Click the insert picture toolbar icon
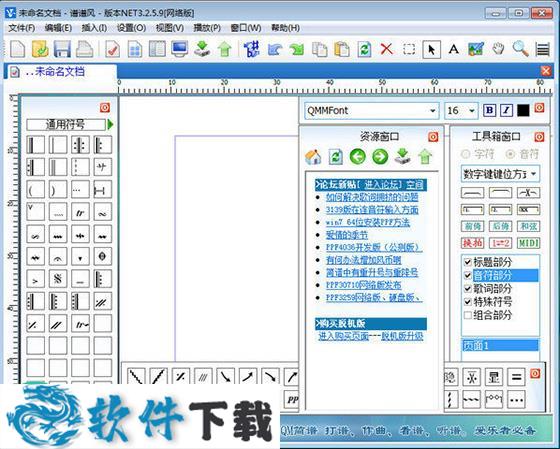 pyautogui.click(x=476, y=49)
